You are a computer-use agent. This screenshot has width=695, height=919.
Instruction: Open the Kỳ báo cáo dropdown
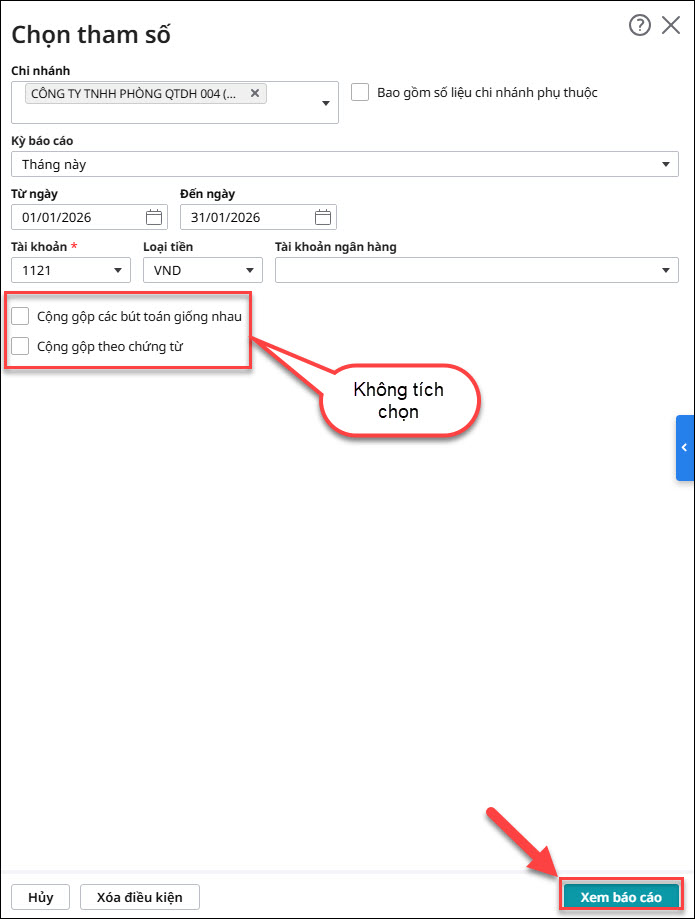[x=667, y=164]
